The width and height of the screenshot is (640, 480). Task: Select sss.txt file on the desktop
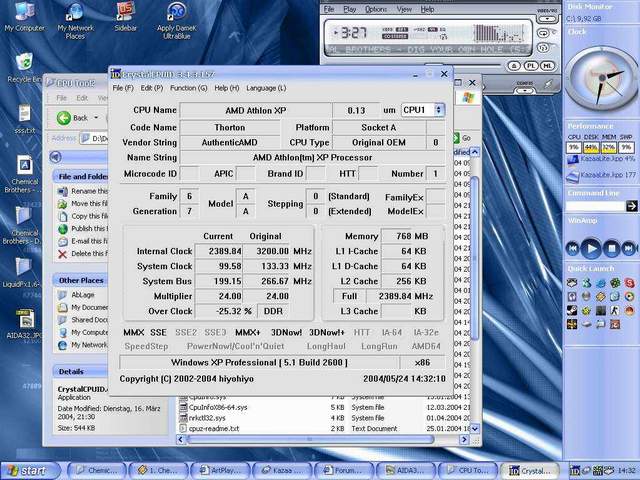point(24,118)
